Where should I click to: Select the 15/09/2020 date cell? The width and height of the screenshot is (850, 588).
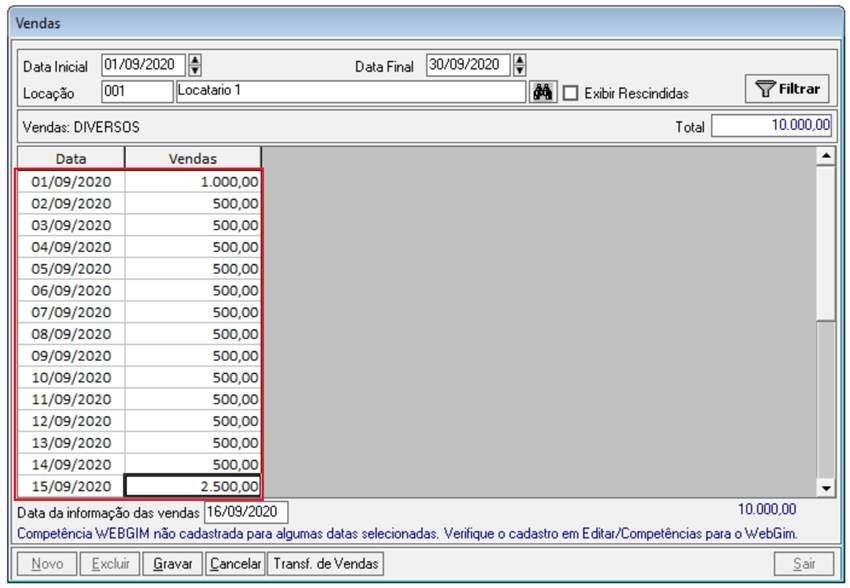pos(71,486)
